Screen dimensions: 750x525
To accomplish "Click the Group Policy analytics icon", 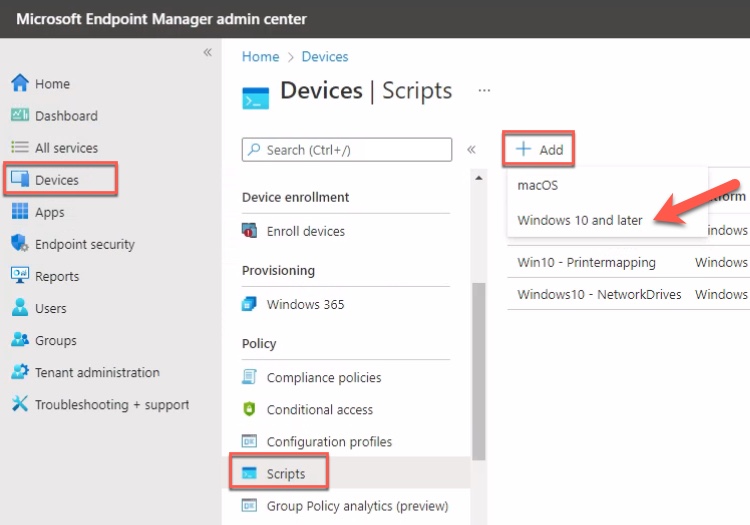I will tap(249, 505).
